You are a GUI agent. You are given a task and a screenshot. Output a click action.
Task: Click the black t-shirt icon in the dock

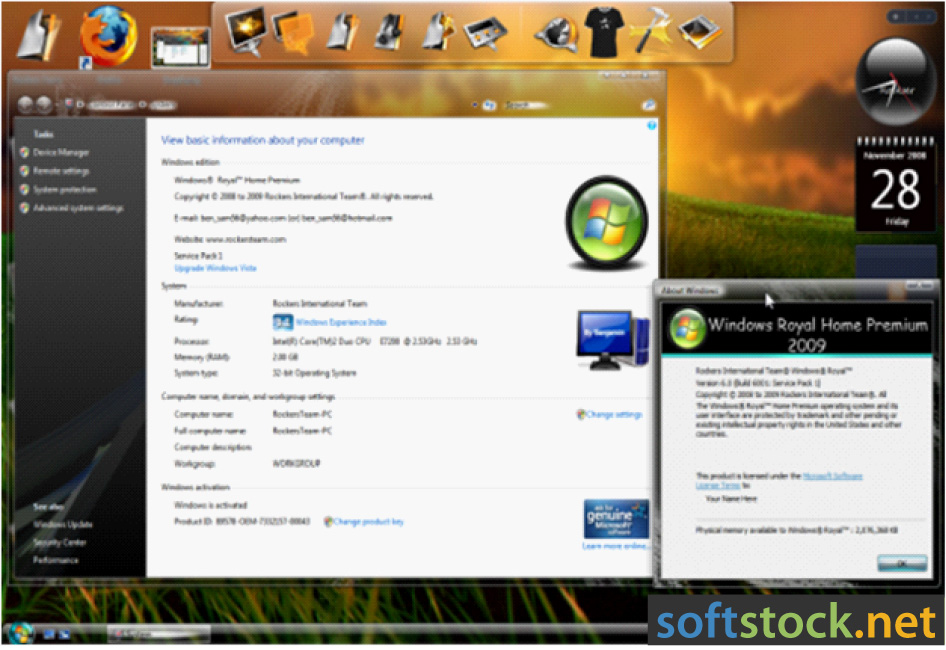pyautogui.click(x=605, y=31)
